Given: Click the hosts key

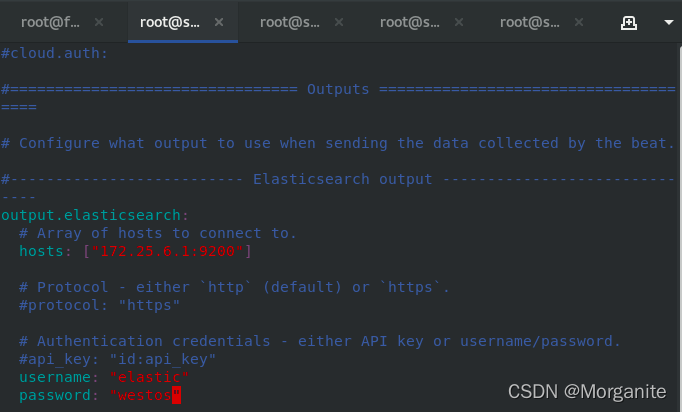Looking at the screenshot, I should pyautogui.click(x=41, y=251).
